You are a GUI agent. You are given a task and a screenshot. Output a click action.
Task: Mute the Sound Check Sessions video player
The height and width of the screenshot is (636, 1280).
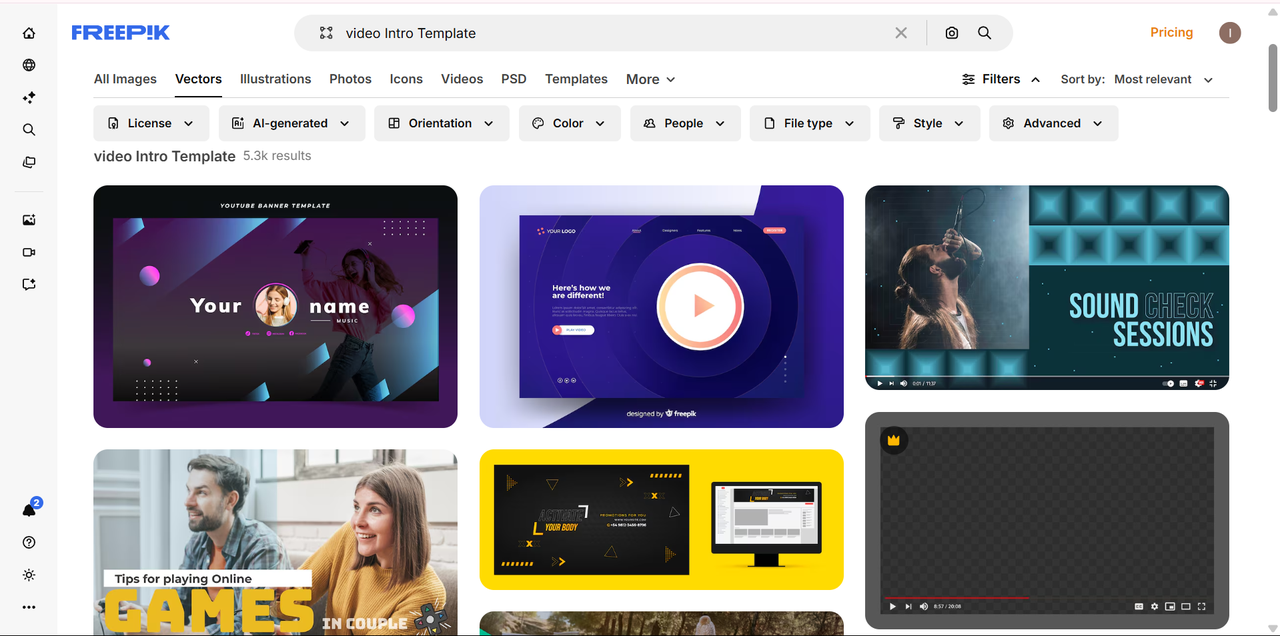coord(903,383)
